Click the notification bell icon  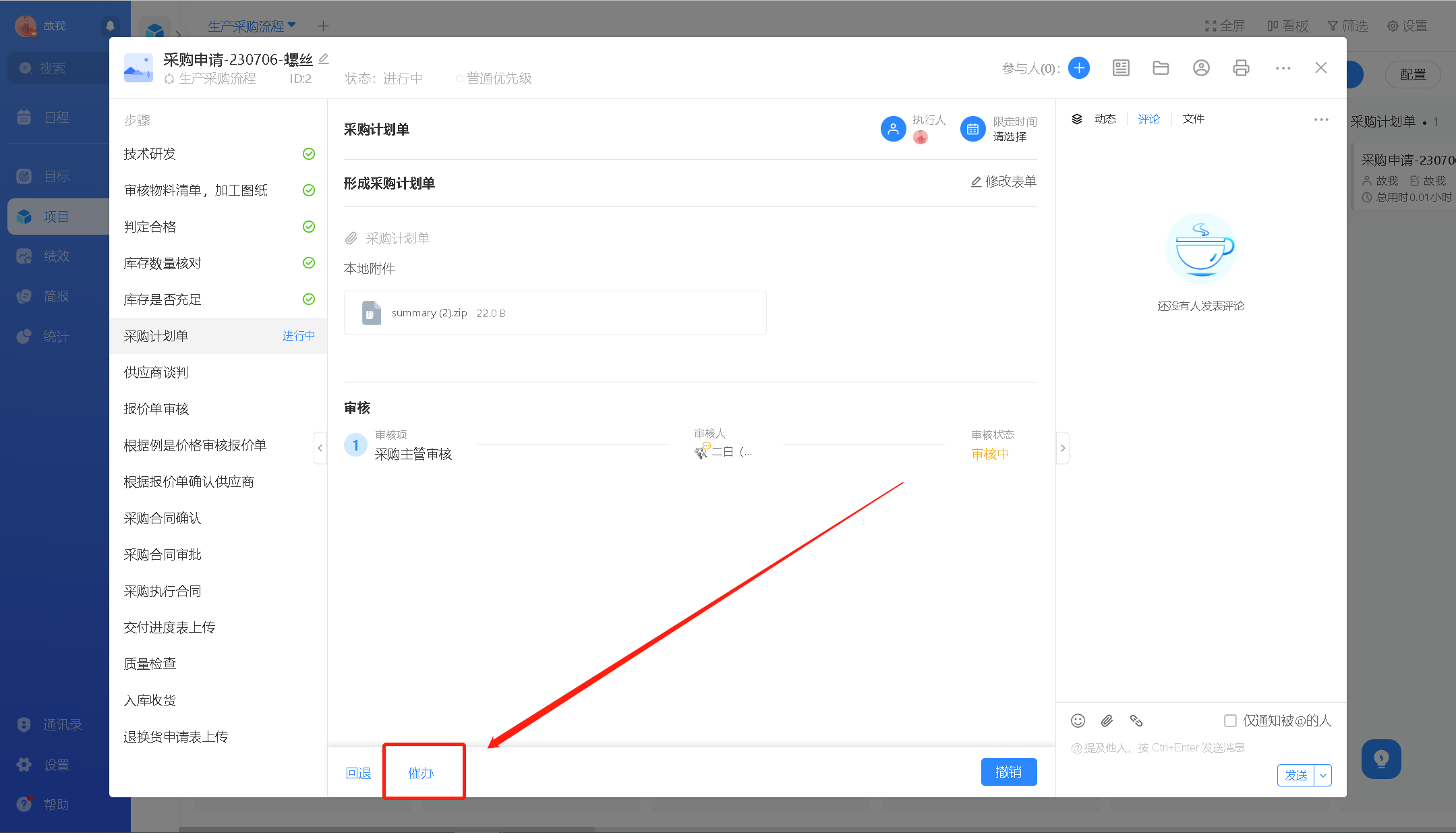110,26
